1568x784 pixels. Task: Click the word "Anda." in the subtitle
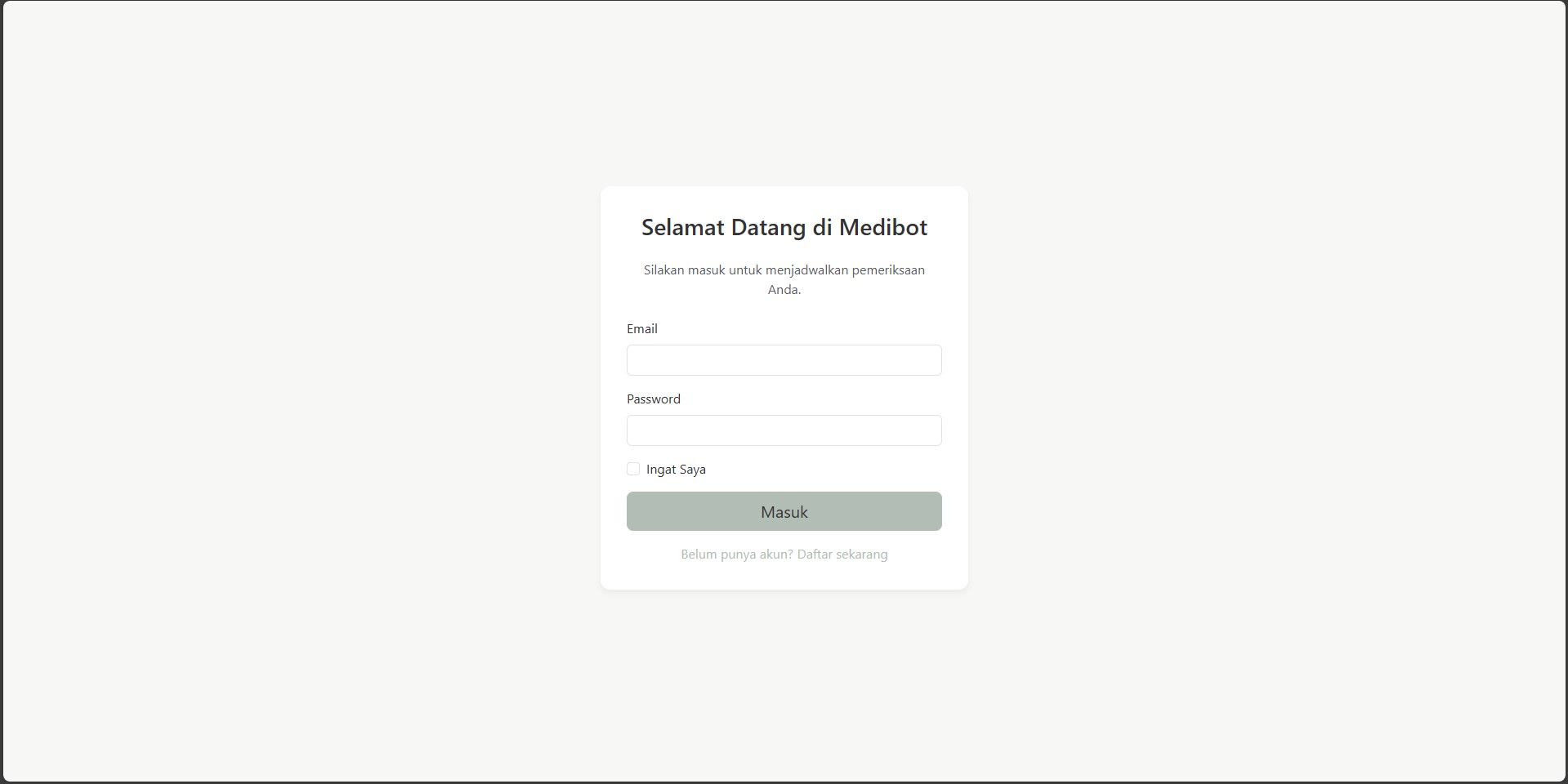tap(784, 290)
